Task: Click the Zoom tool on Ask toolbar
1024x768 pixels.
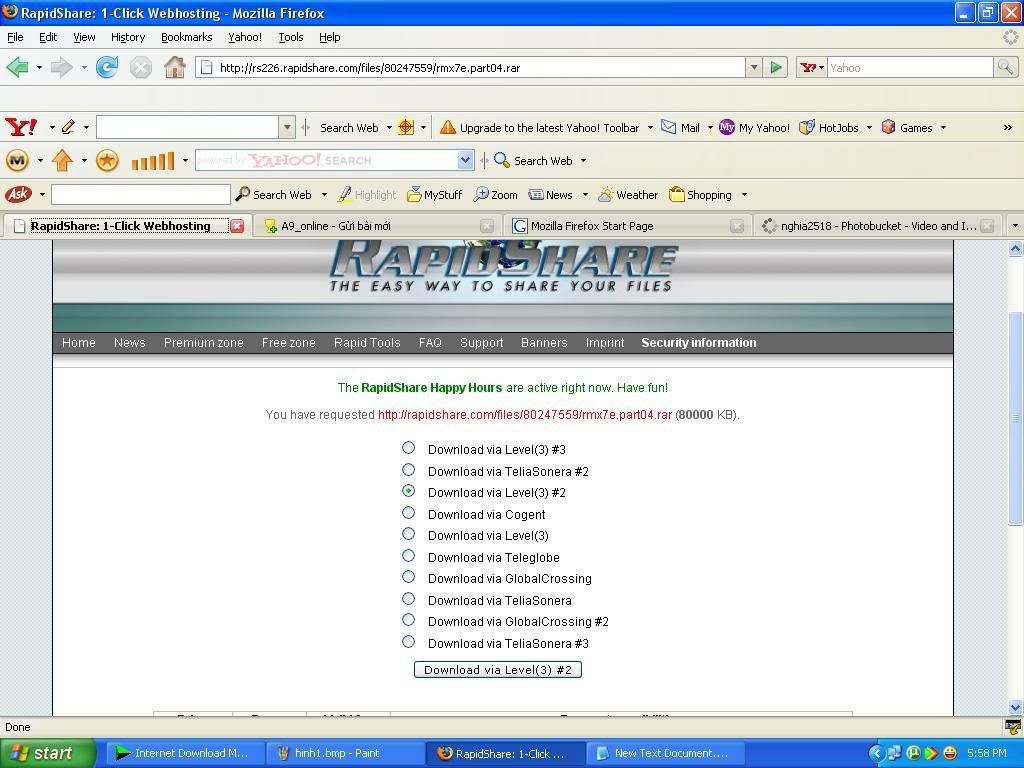Action: [x=496, y=195]
